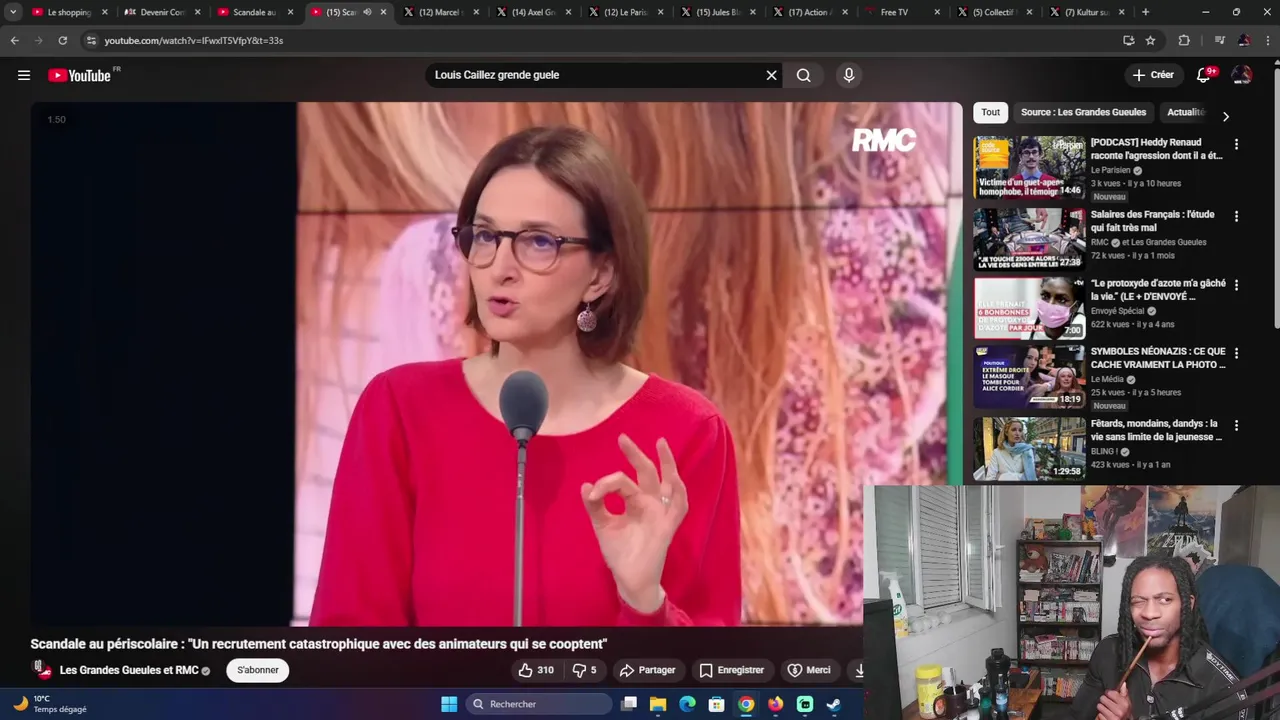
Task: Close the 'Devenir Con' browser tab
Action: coord(197,12)
